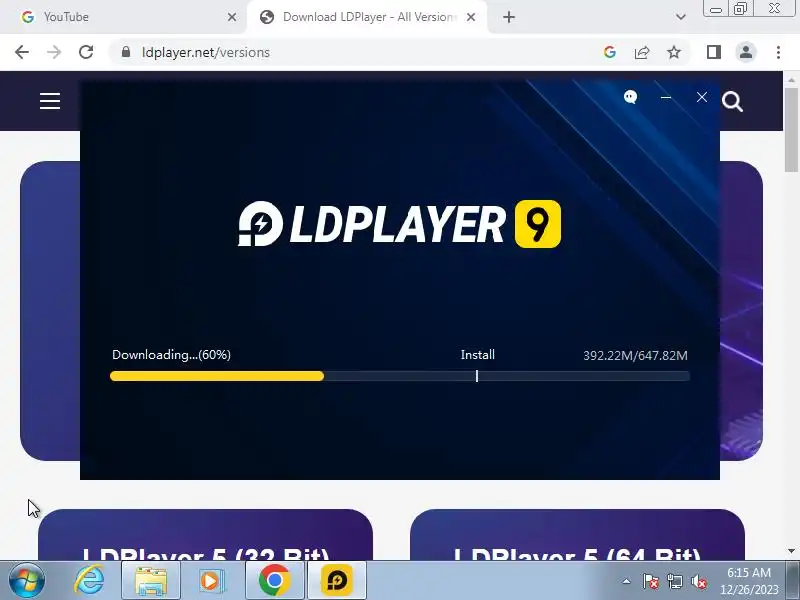Open the LDPlayer installer feedback chat icon
The image size is (800, 600).
631,97
